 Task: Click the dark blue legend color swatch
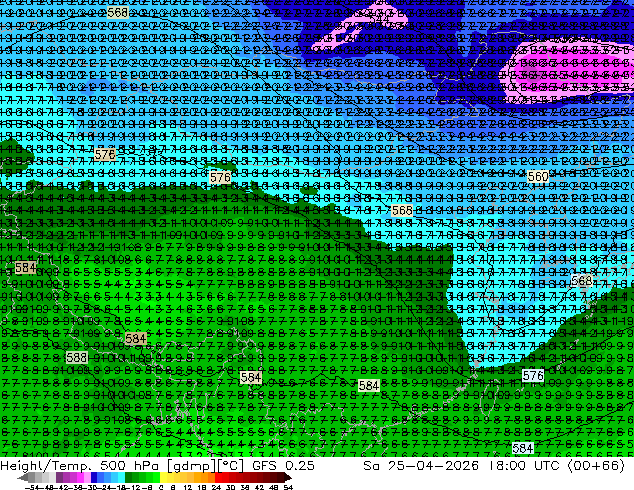94,478
